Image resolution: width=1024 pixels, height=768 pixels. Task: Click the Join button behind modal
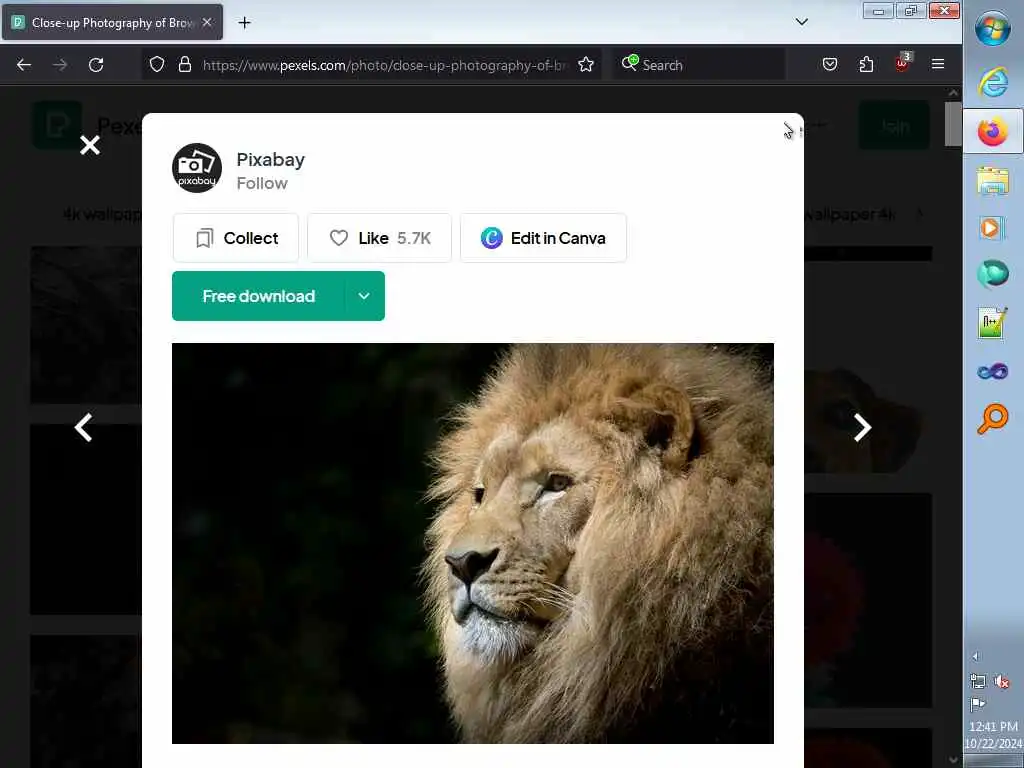(x=893, y=125)
